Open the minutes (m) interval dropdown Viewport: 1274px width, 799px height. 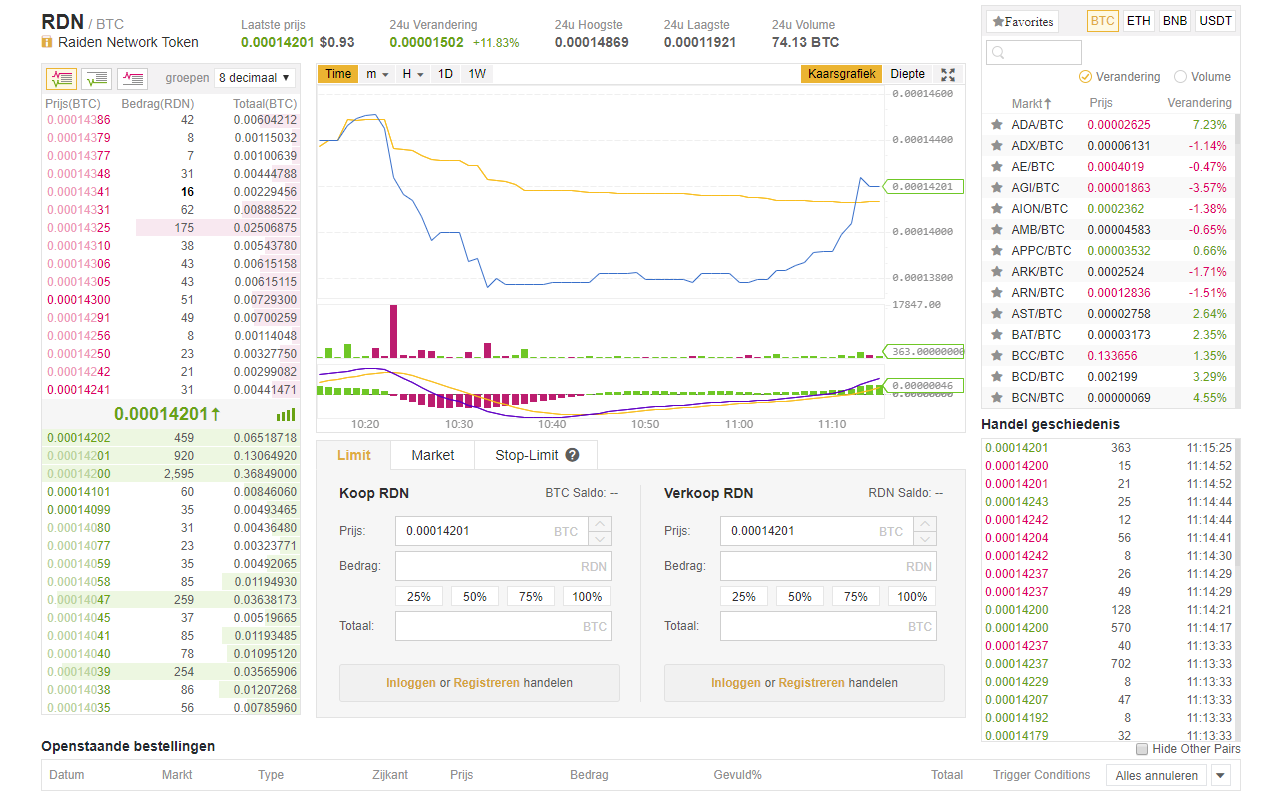click(377, 74)
